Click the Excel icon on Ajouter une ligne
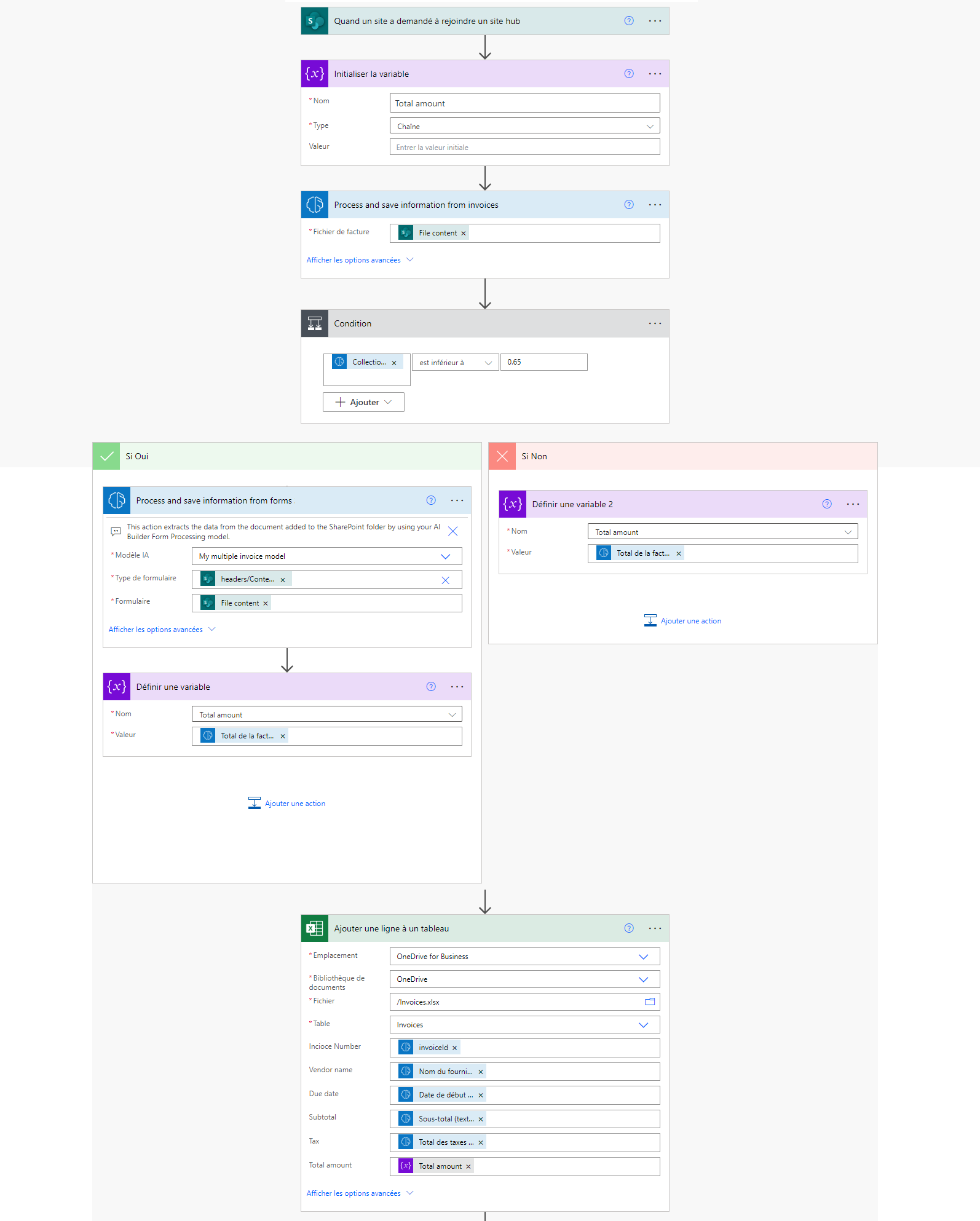The width and height of the screenshot is (980, 1221). point(315,928)
